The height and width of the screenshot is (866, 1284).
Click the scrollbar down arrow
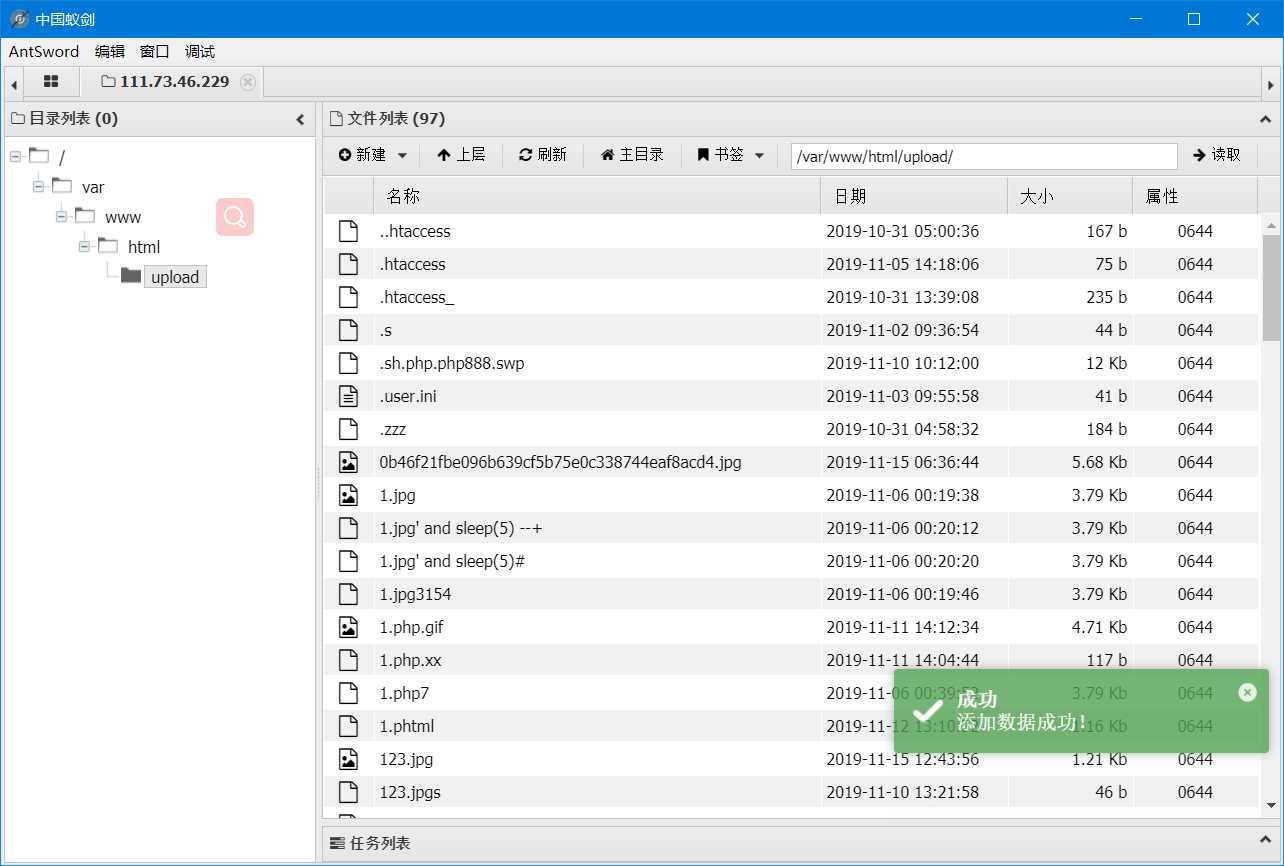(x=1271, y=805)
